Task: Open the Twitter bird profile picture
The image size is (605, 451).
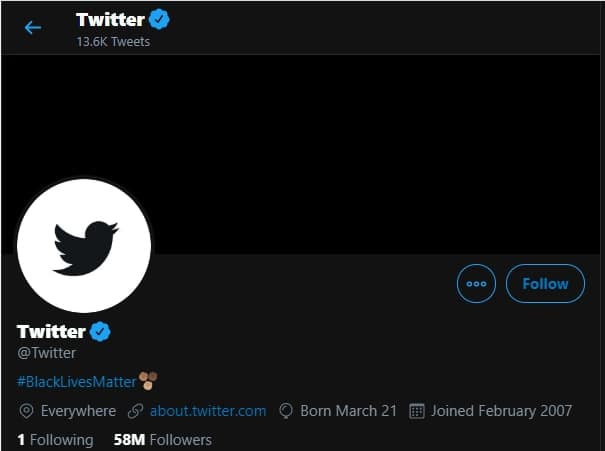Action: point(84,245)
